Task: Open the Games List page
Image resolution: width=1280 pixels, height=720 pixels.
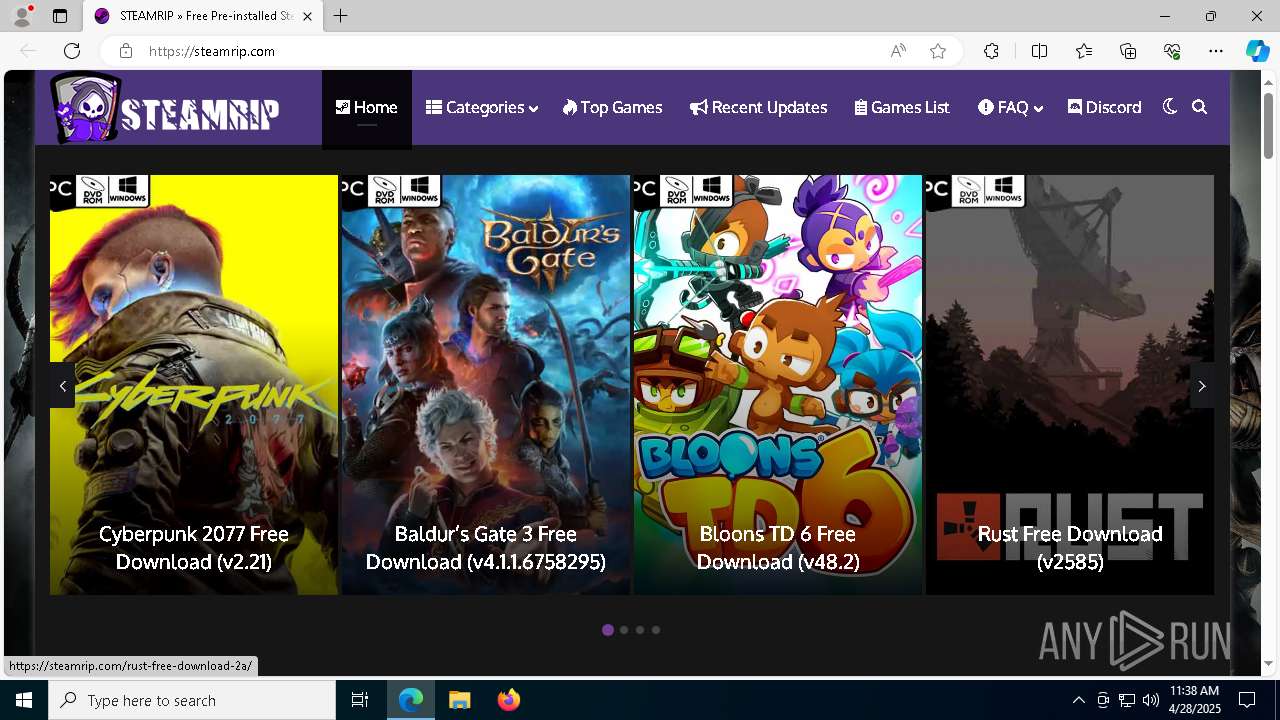Action: (902, 108)
